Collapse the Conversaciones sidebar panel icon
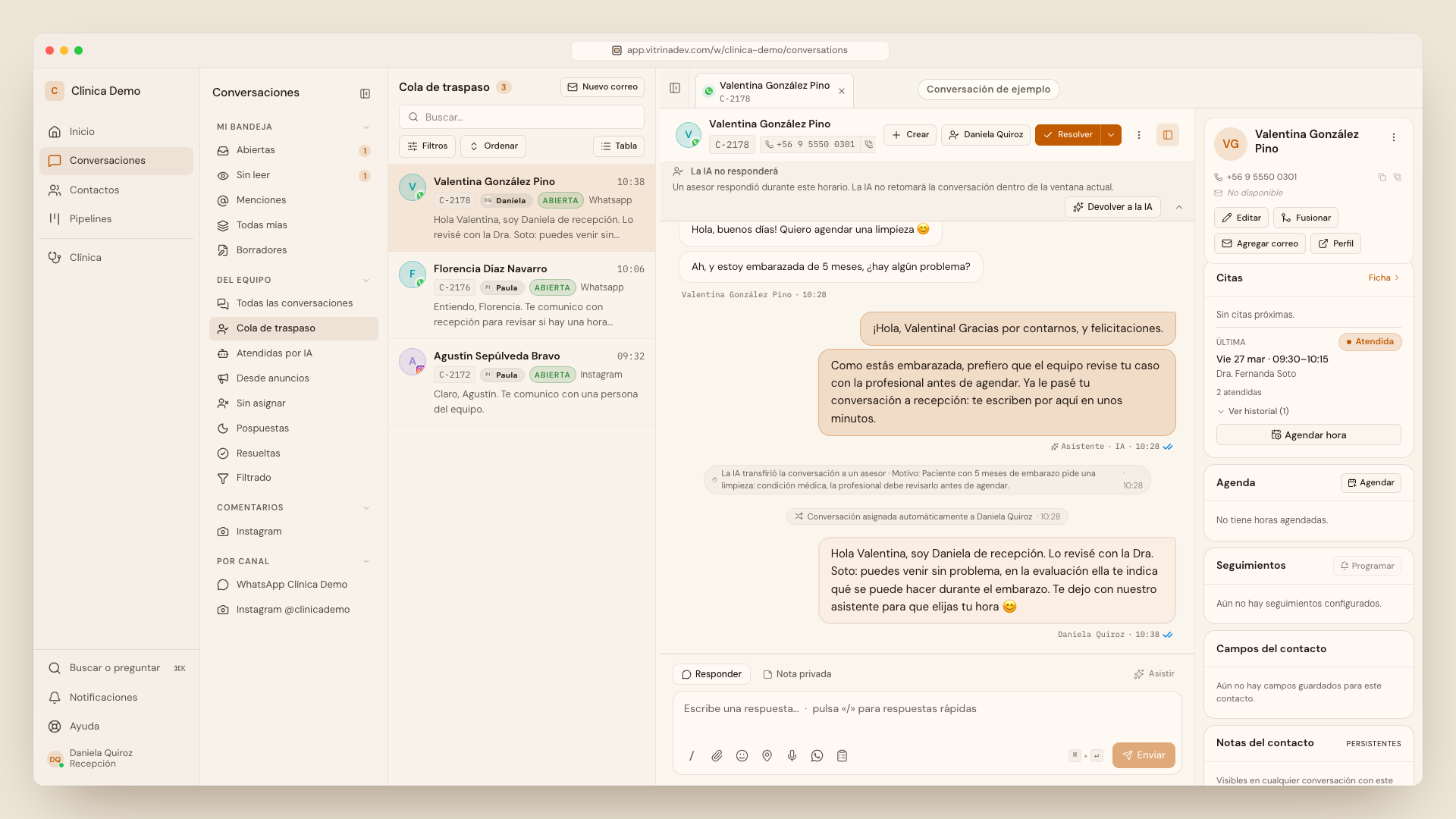This screenshot has height=819, width=1456. [x=365, y=93]
